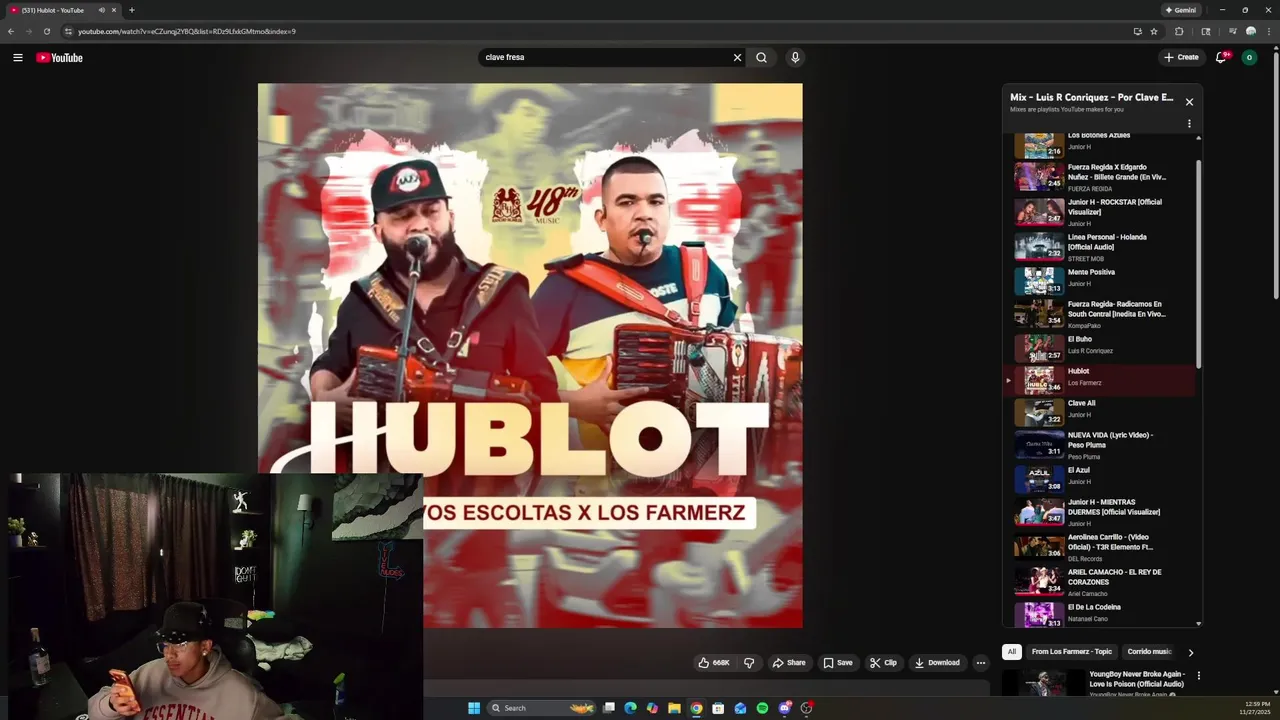Image resolution: width=1280 pixels, height=720 pixels.
Task: Like the Hublot video
Action: click(x=714, y=662)
